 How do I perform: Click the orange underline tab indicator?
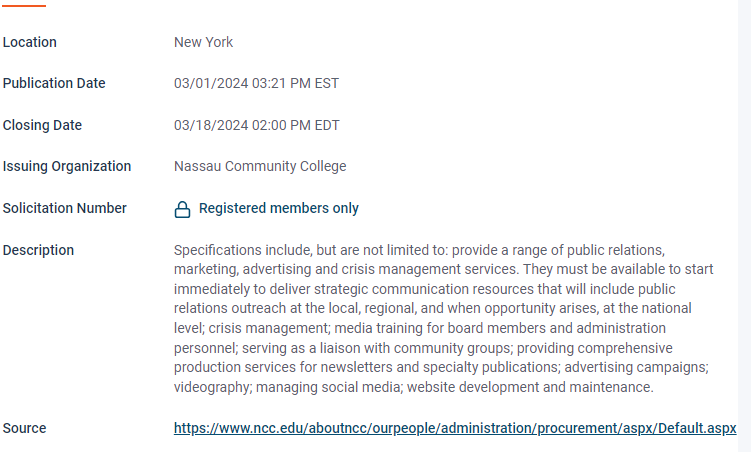tap(23, 5)
